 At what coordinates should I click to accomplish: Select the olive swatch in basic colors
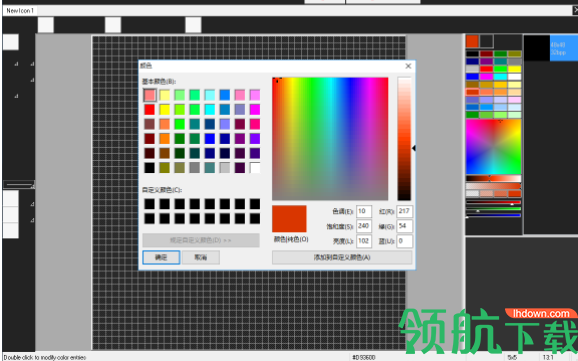click(164, 168)
